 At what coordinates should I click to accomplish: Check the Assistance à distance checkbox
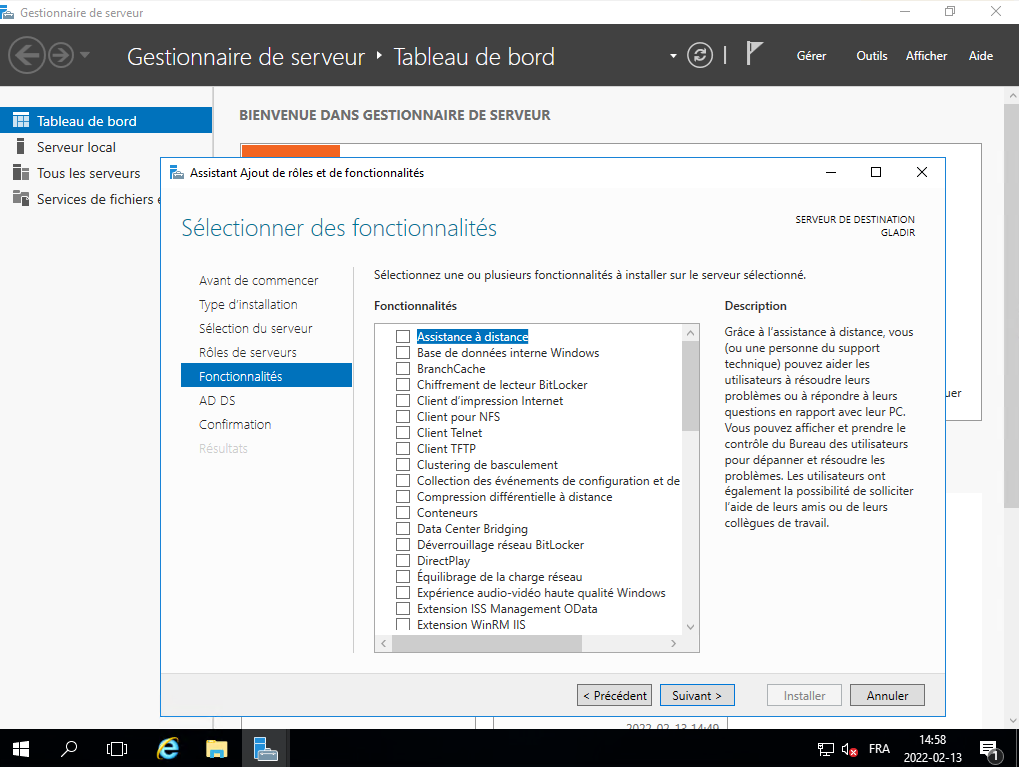coord(403,337)
